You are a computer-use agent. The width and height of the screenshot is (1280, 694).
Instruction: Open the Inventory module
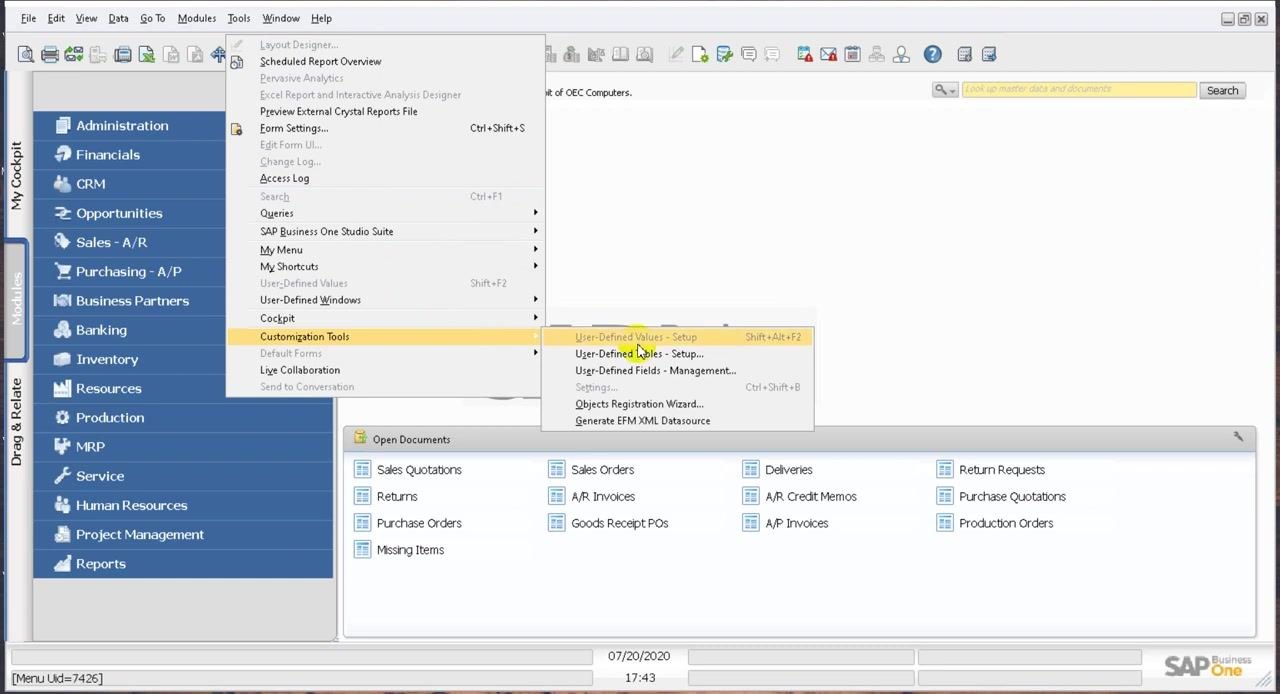pos(107,359)
